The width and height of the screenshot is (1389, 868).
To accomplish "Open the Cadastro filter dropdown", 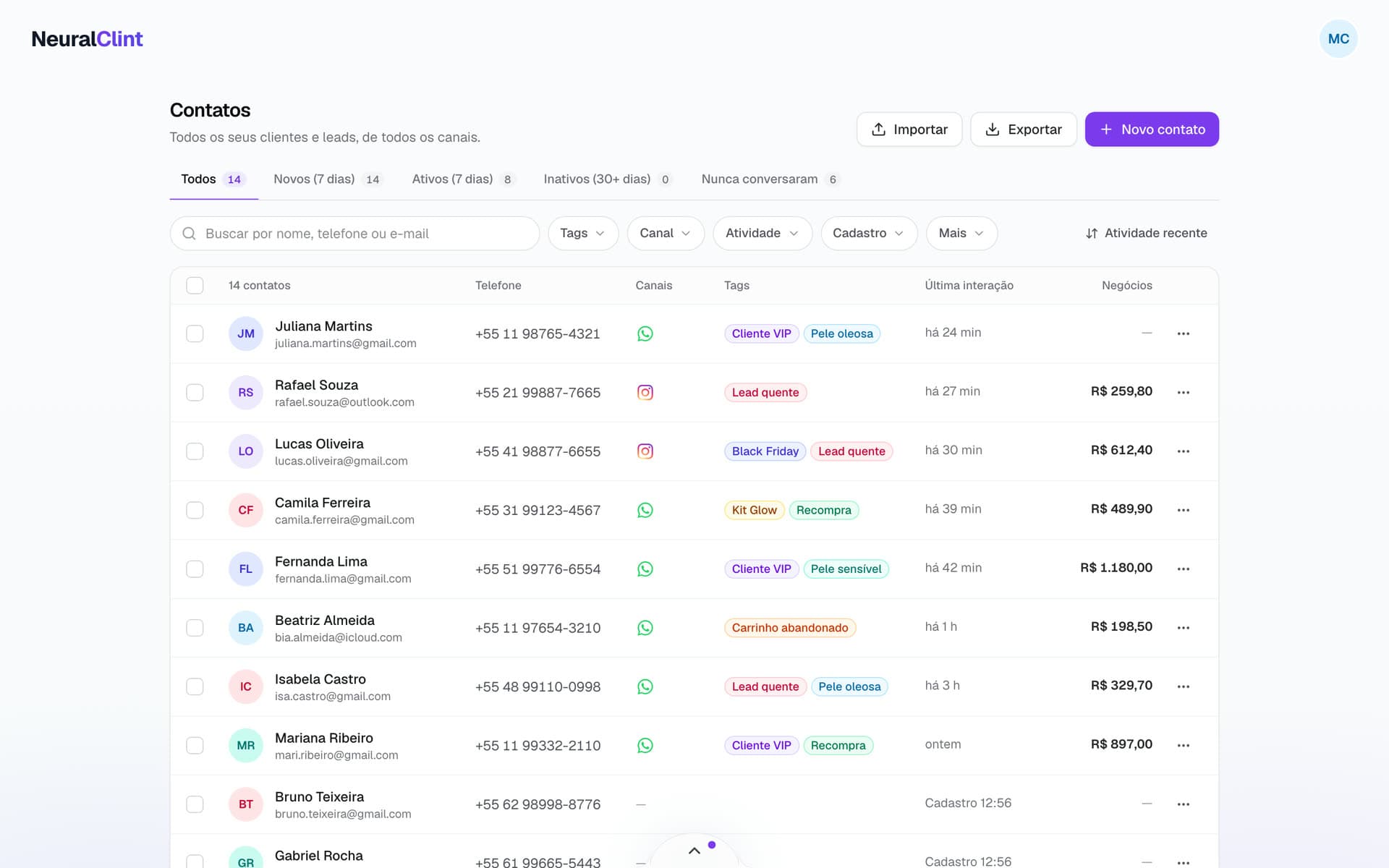I will [x=869, y=233].
